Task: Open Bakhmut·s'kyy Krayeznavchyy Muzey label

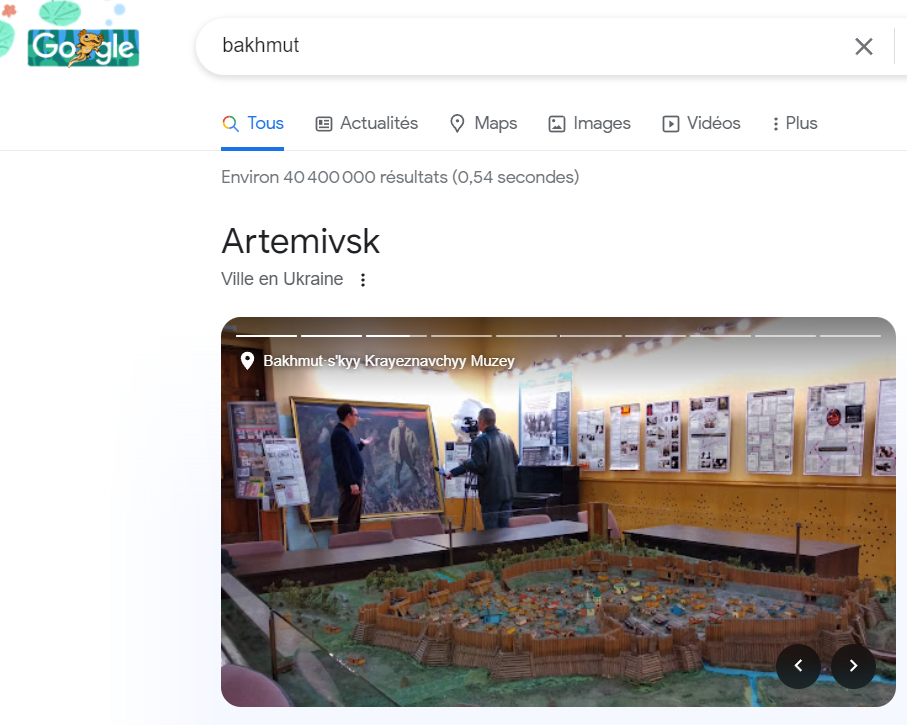Action: (388, 361)
